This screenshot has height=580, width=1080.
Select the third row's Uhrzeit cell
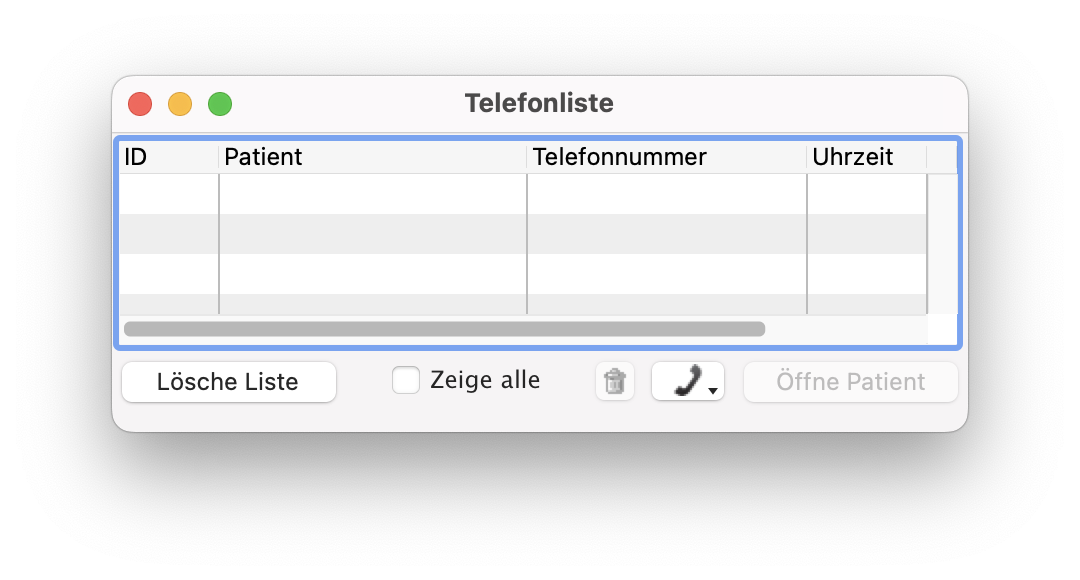pyautogui.click(x=866, y=274)
